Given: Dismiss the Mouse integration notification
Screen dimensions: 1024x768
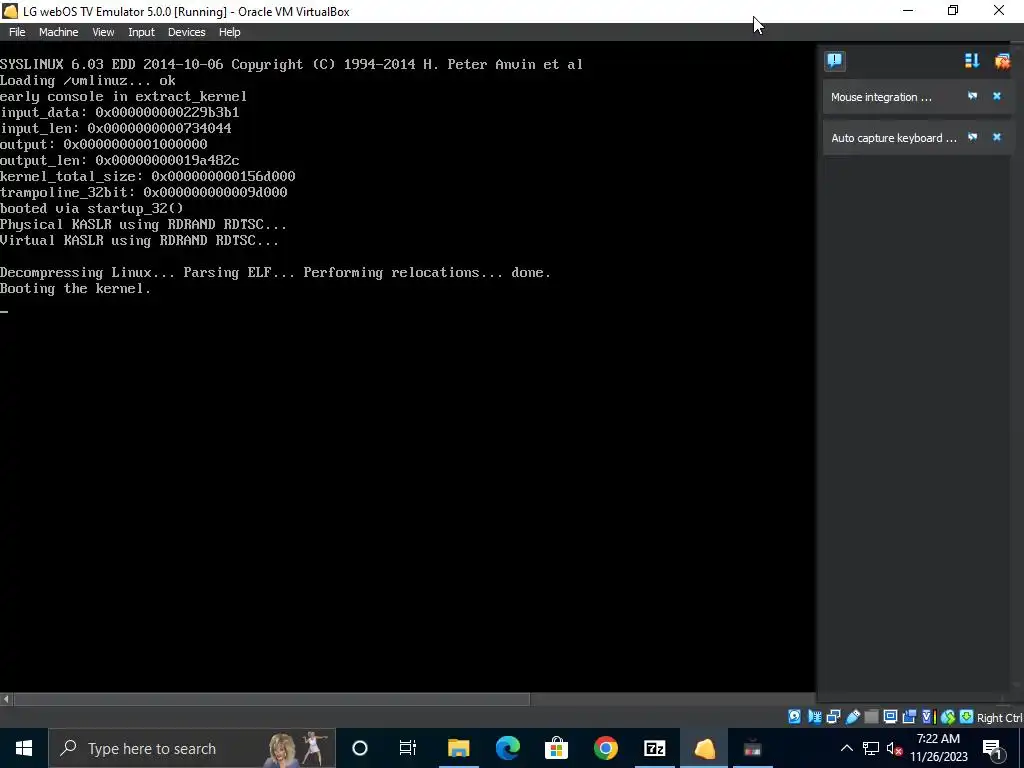Looking at the screenshot, I should pos(997,96).
